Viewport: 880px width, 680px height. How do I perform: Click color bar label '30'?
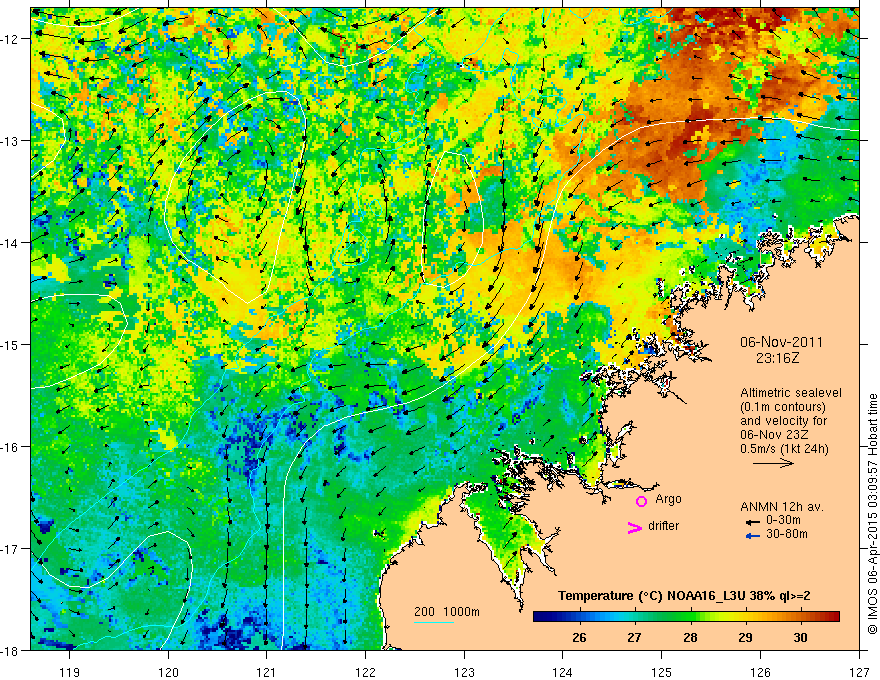pos(800,637)
